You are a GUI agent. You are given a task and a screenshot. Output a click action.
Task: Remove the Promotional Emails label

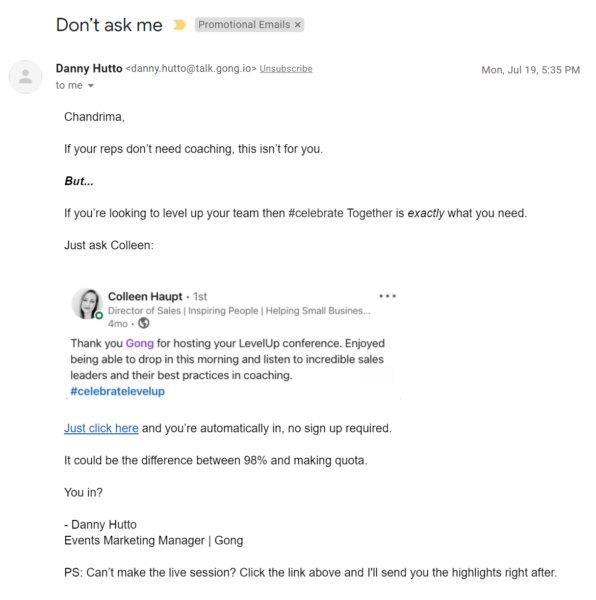(x=297, y=25)
